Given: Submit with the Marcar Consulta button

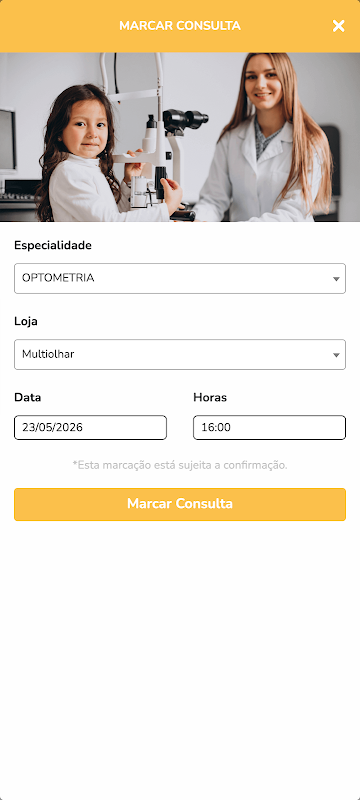Looking at the screenshot, I should click(180, 505).
